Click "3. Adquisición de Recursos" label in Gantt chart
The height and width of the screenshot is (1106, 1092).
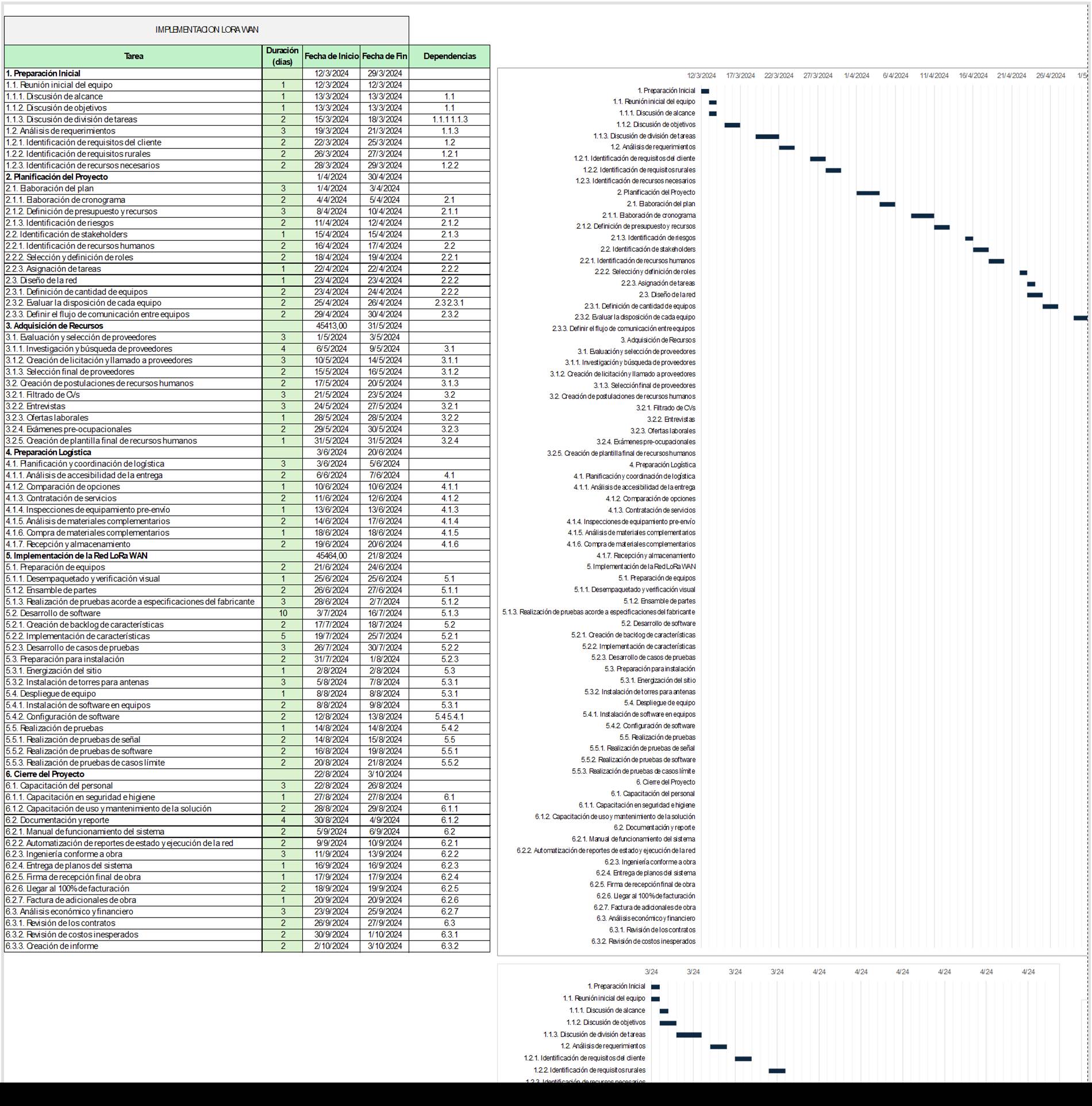pyautogui.click(x=657, y=340)
